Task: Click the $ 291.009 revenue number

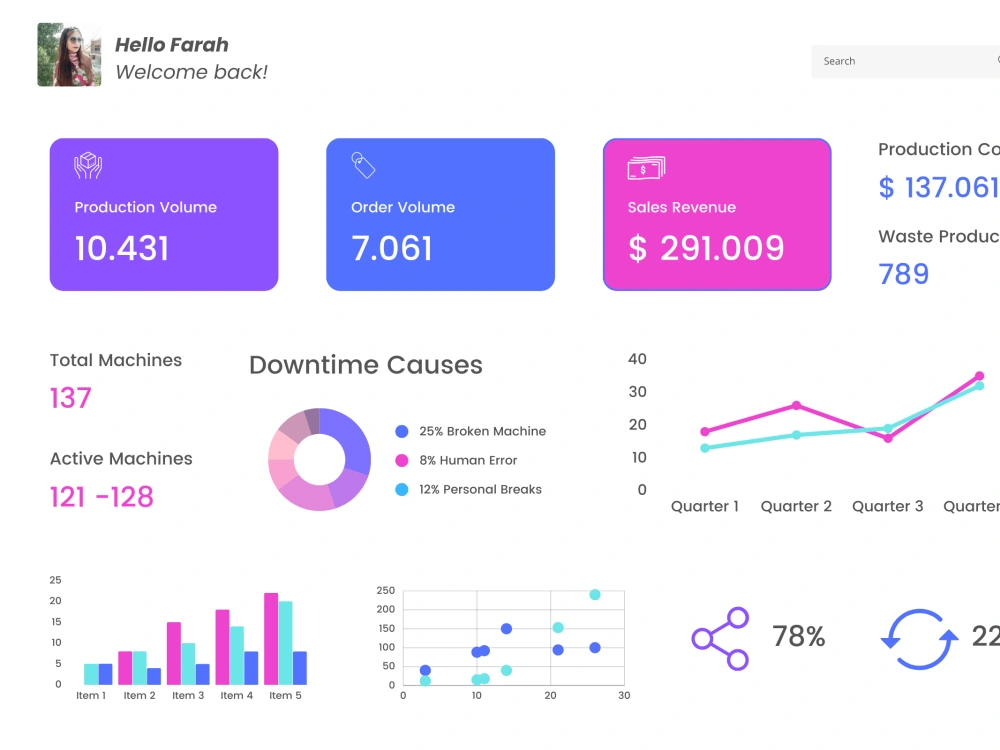Action: click(x=706, y=248)
